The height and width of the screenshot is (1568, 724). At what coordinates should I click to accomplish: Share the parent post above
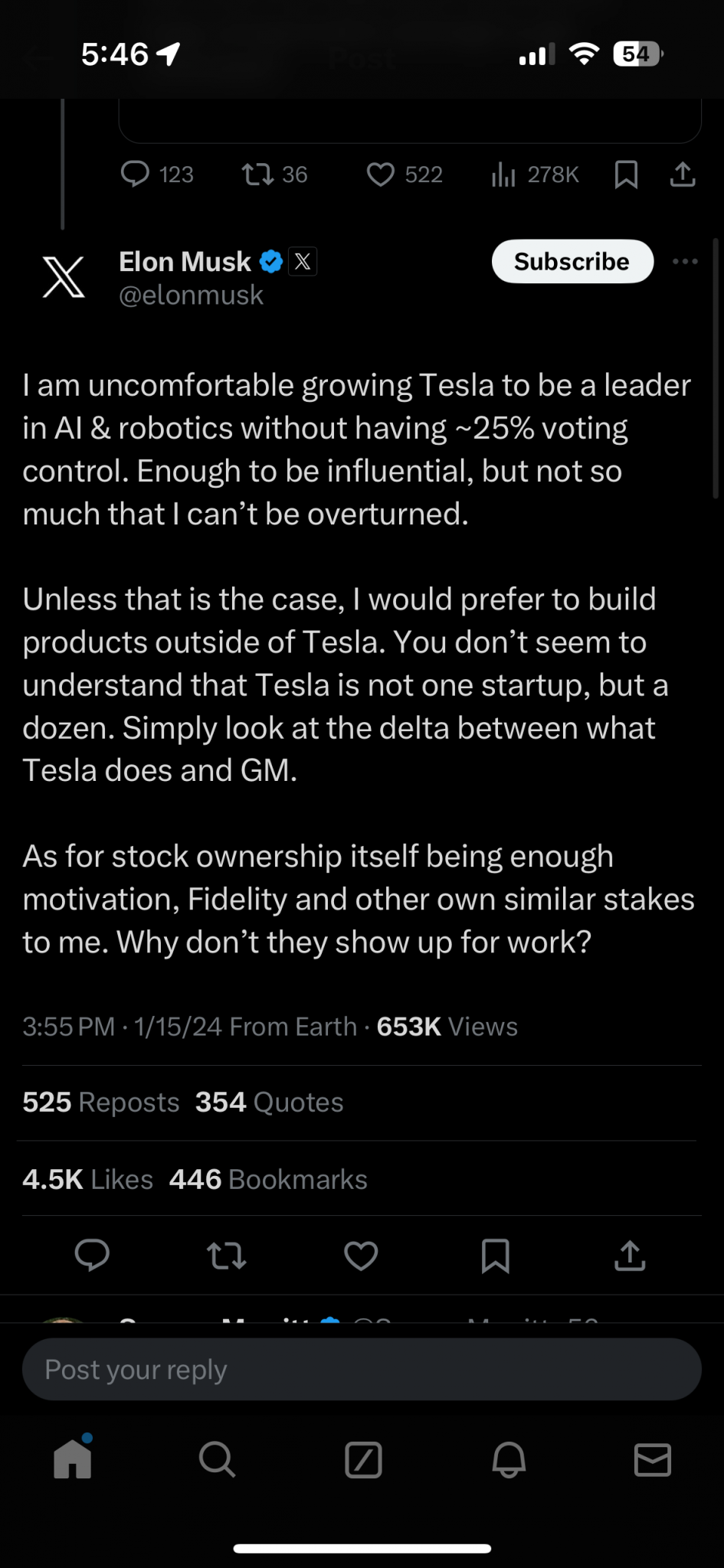click(683, 175)
